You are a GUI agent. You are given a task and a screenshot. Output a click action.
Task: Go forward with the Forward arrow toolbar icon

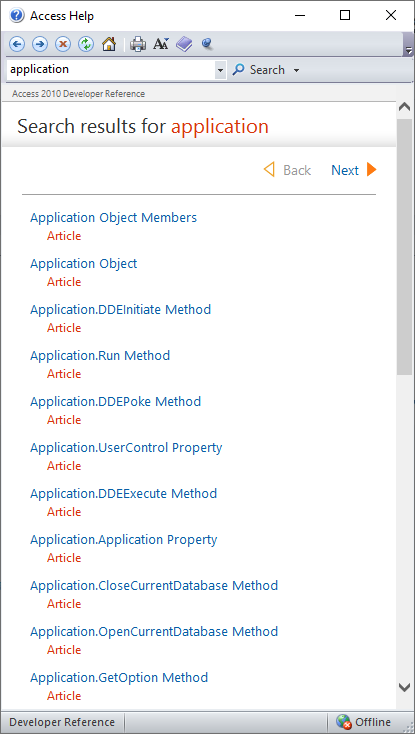(x=40, y=44)
